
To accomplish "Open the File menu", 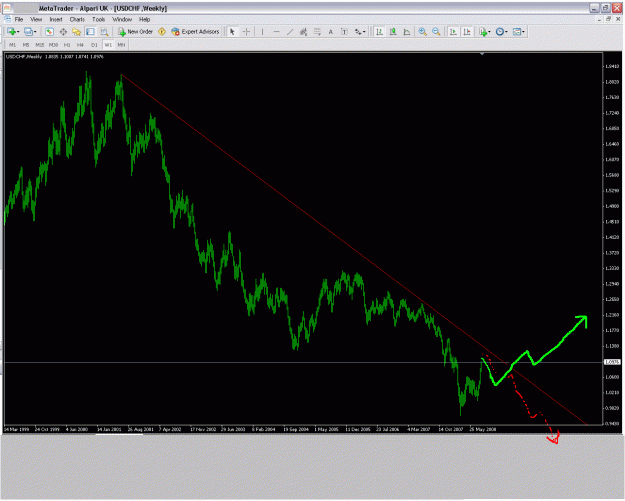I will pyautogui.click(x=19, y=20).
